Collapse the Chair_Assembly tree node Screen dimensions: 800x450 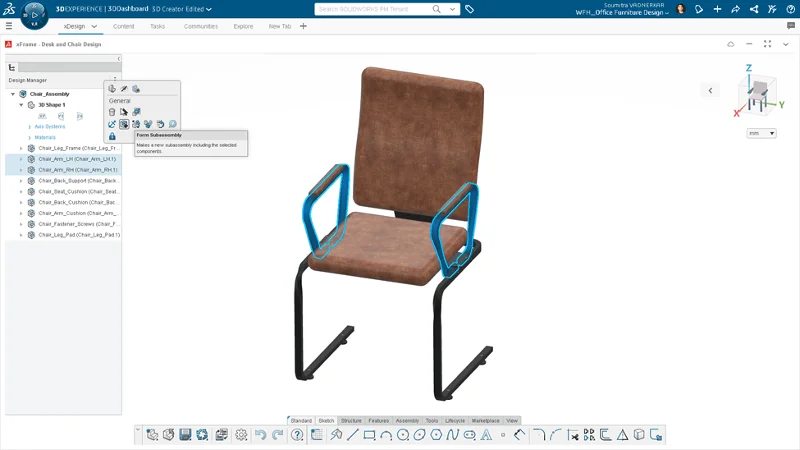[13, 94]
